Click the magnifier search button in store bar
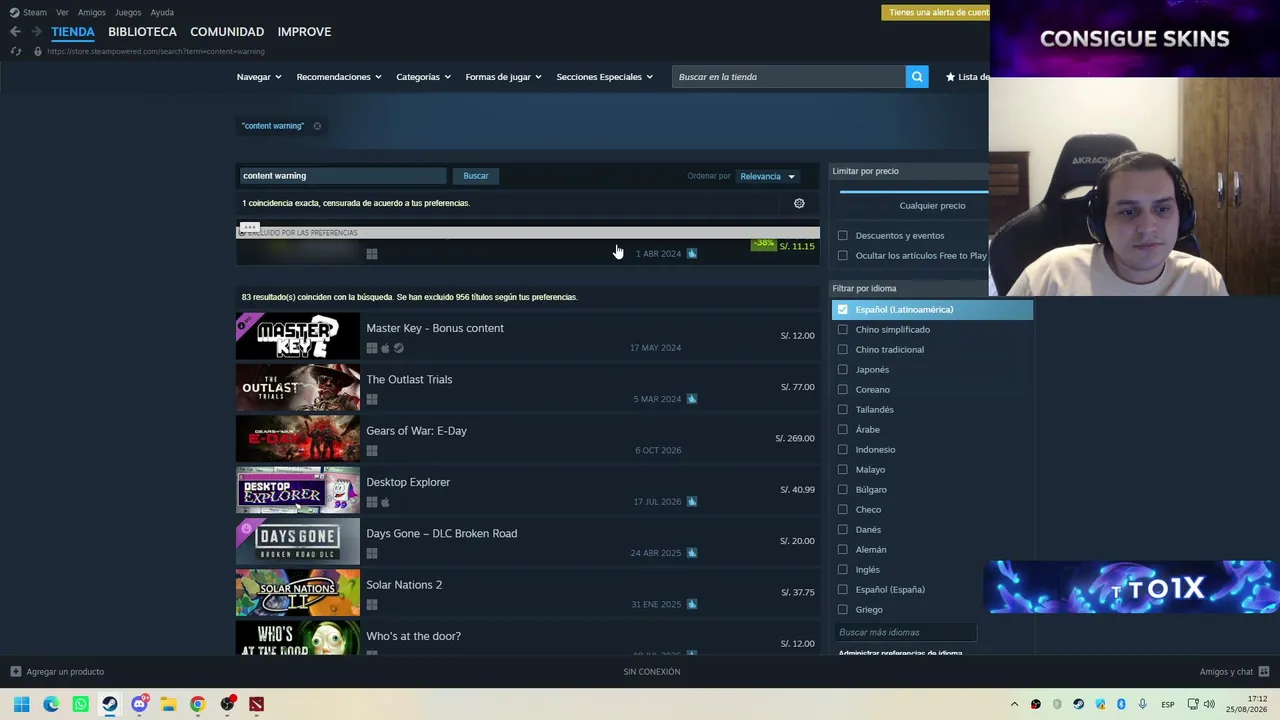This screenshot has width=1280, height=720. click(x=917, y=77)
